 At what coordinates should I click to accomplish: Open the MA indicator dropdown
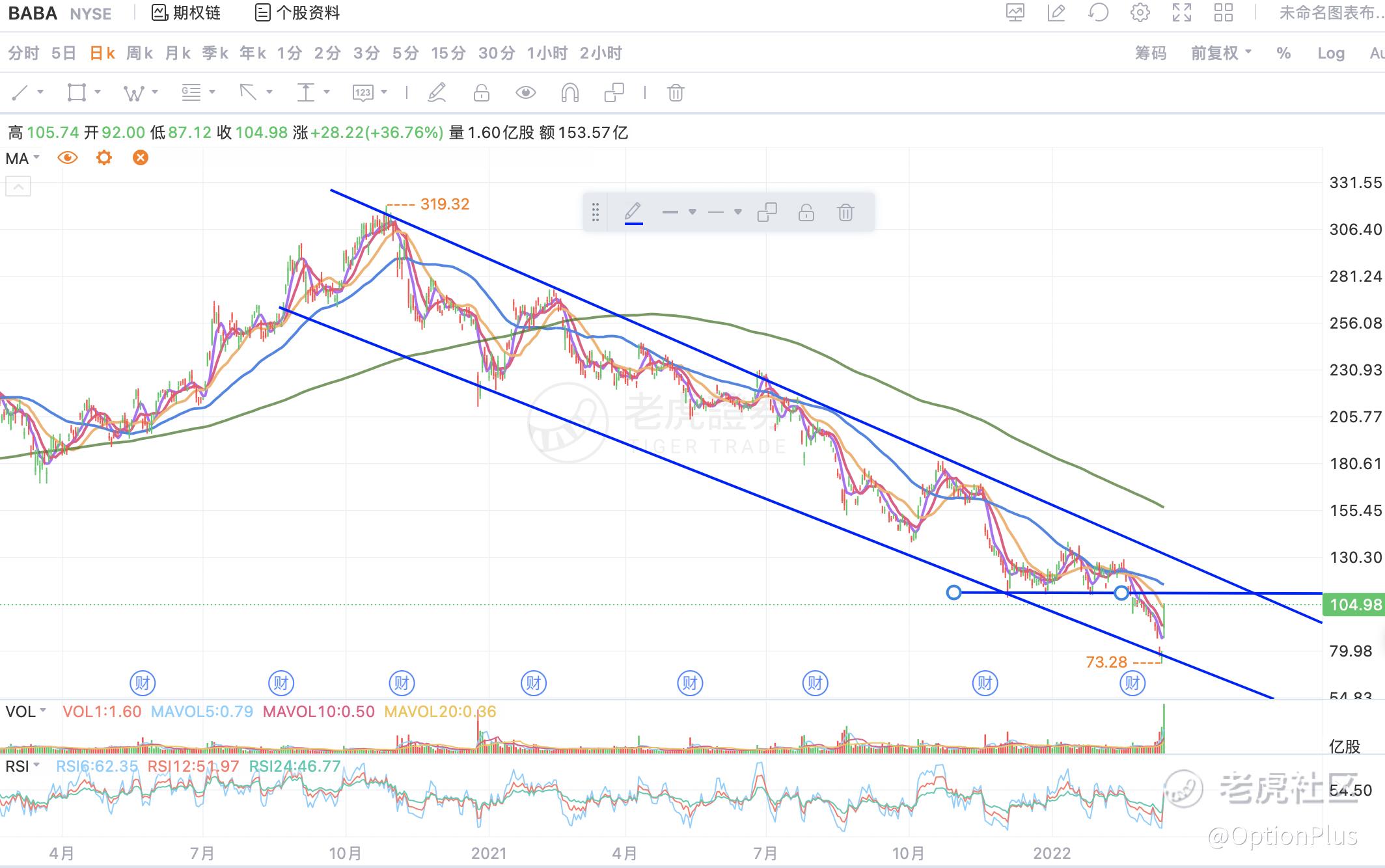tap(23, 158)
